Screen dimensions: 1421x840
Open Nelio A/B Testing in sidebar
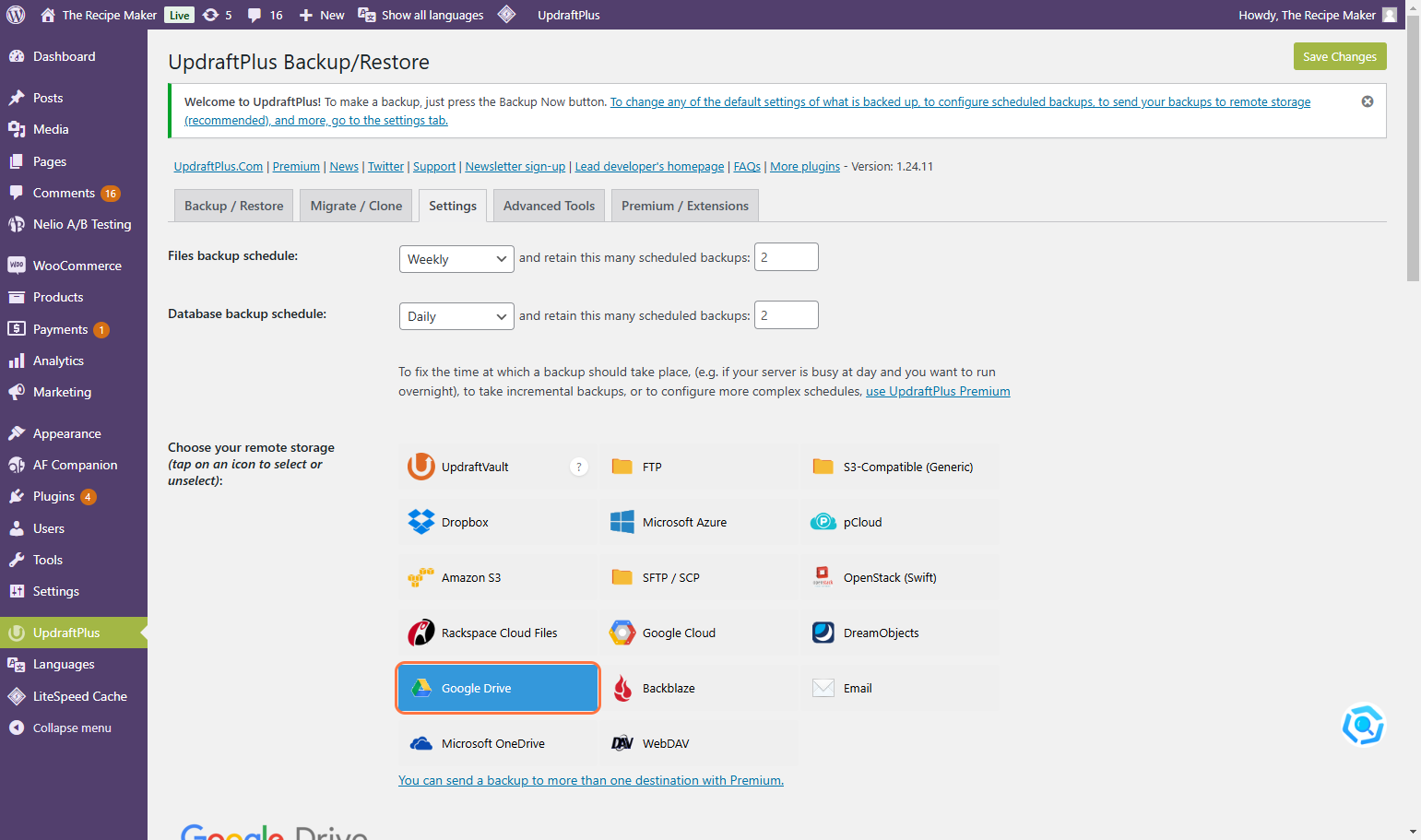[74, 224]
